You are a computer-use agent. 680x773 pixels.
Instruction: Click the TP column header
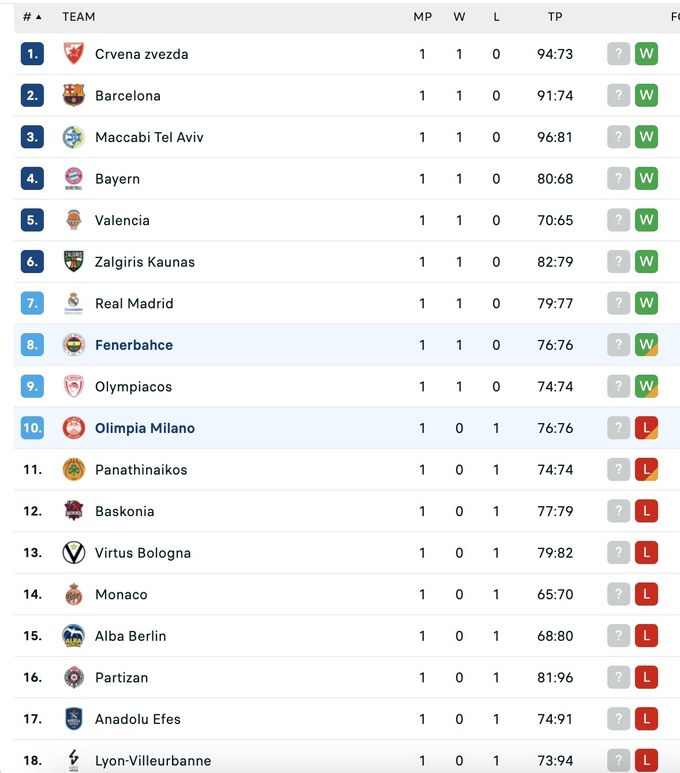[555, 17]
